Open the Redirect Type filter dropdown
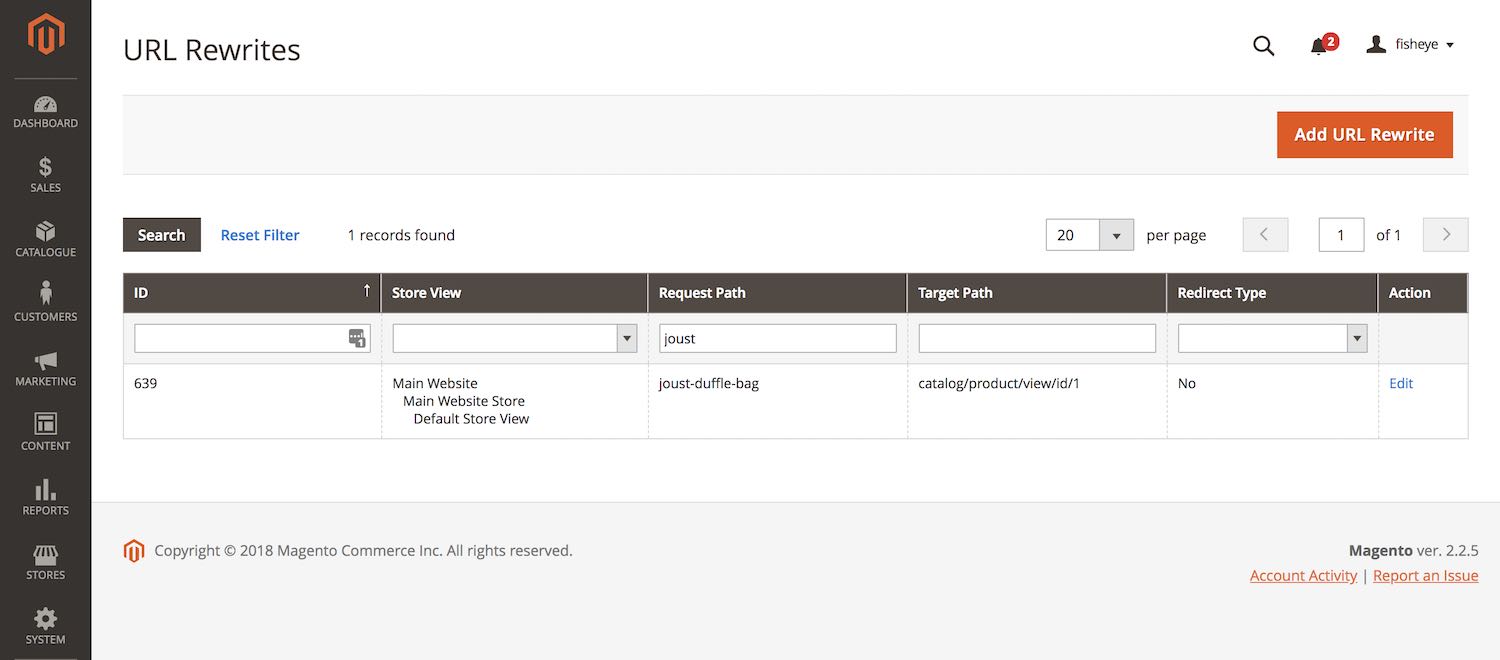The width and height of the screenshot is (1500, 660). tap(1272, 338)
